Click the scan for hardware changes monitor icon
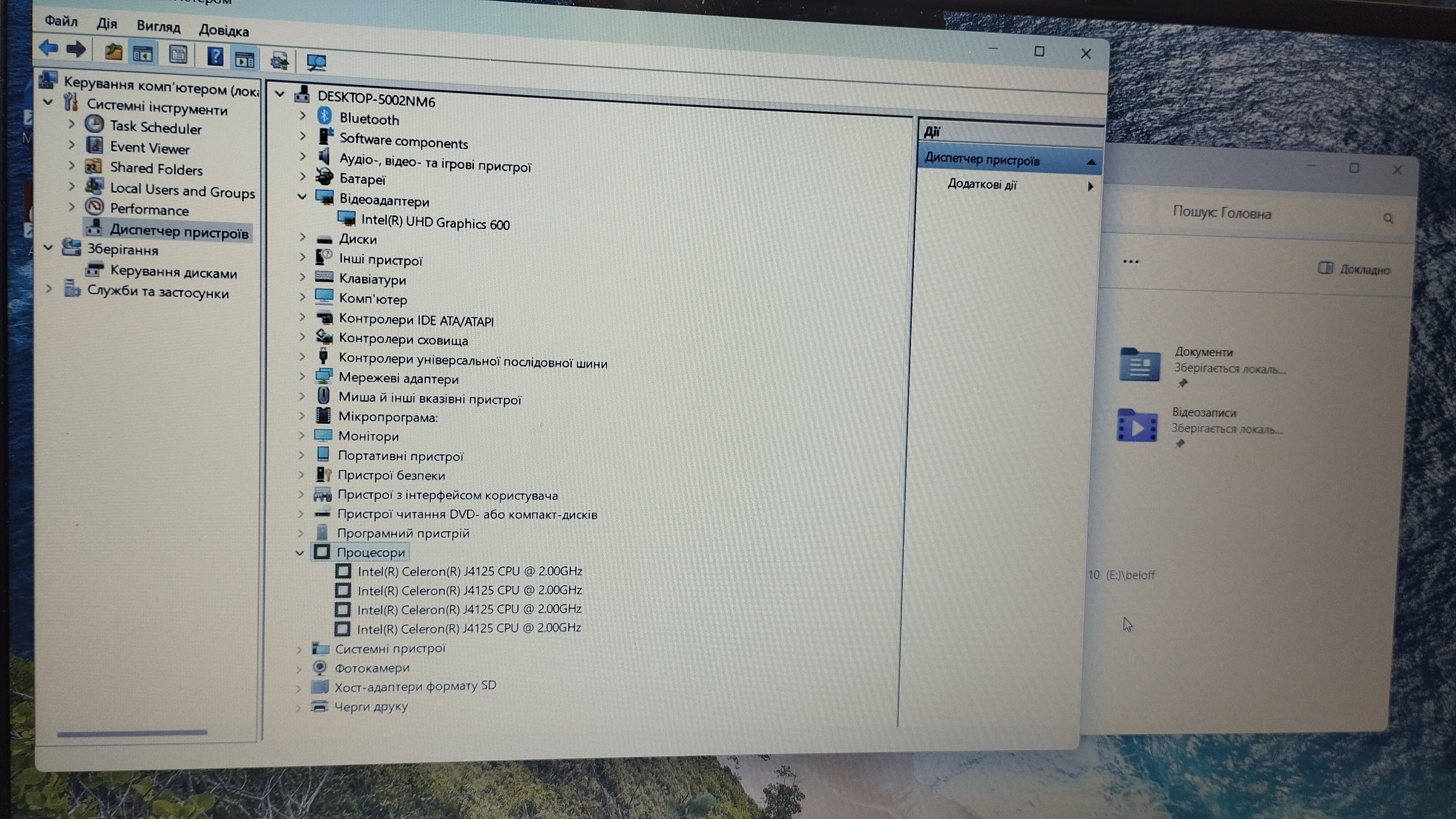1456x819 pixels. [316, 62]
